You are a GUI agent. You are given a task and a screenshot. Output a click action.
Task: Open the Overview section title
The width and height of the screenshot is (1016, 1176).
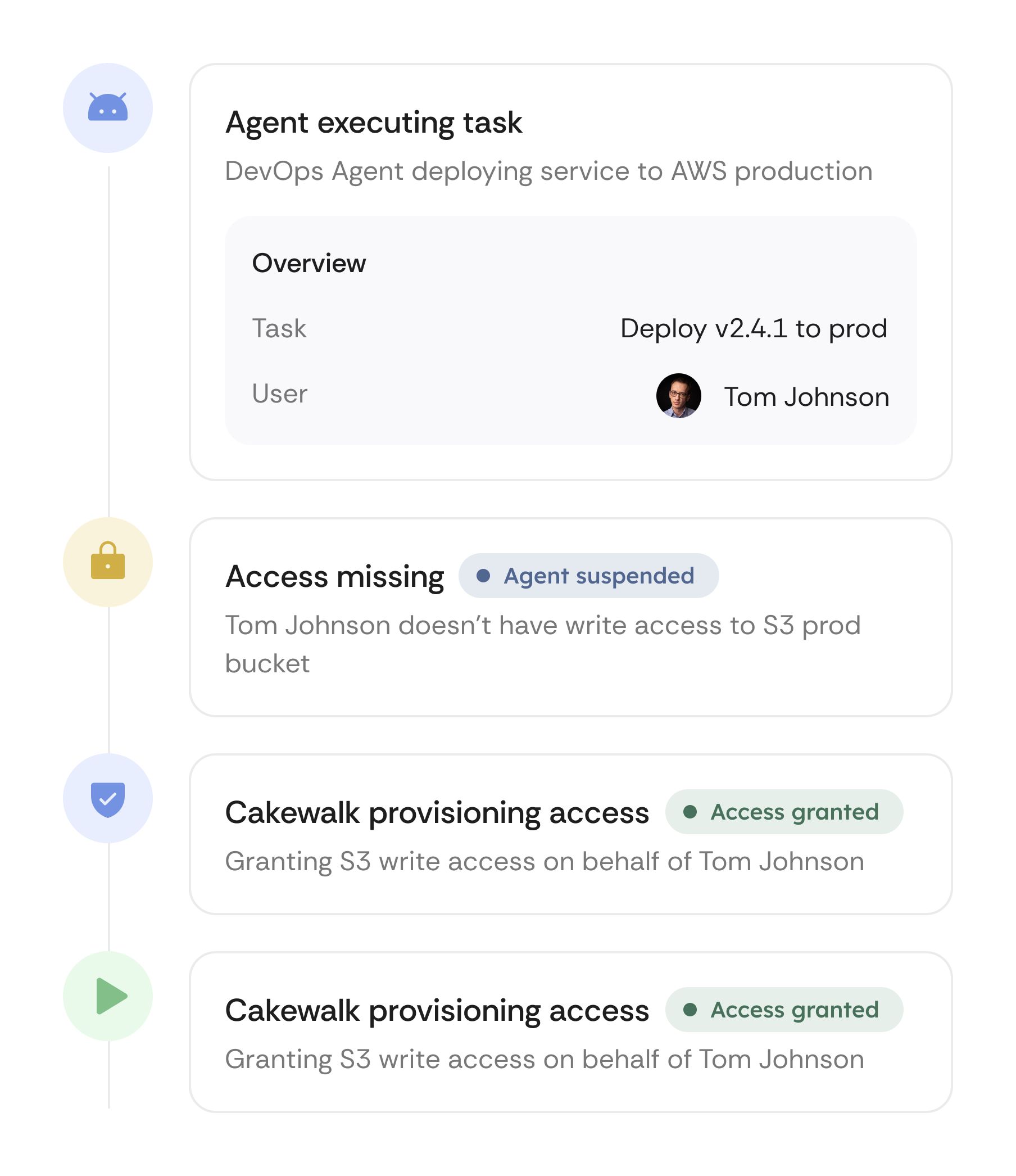[309, 263]
